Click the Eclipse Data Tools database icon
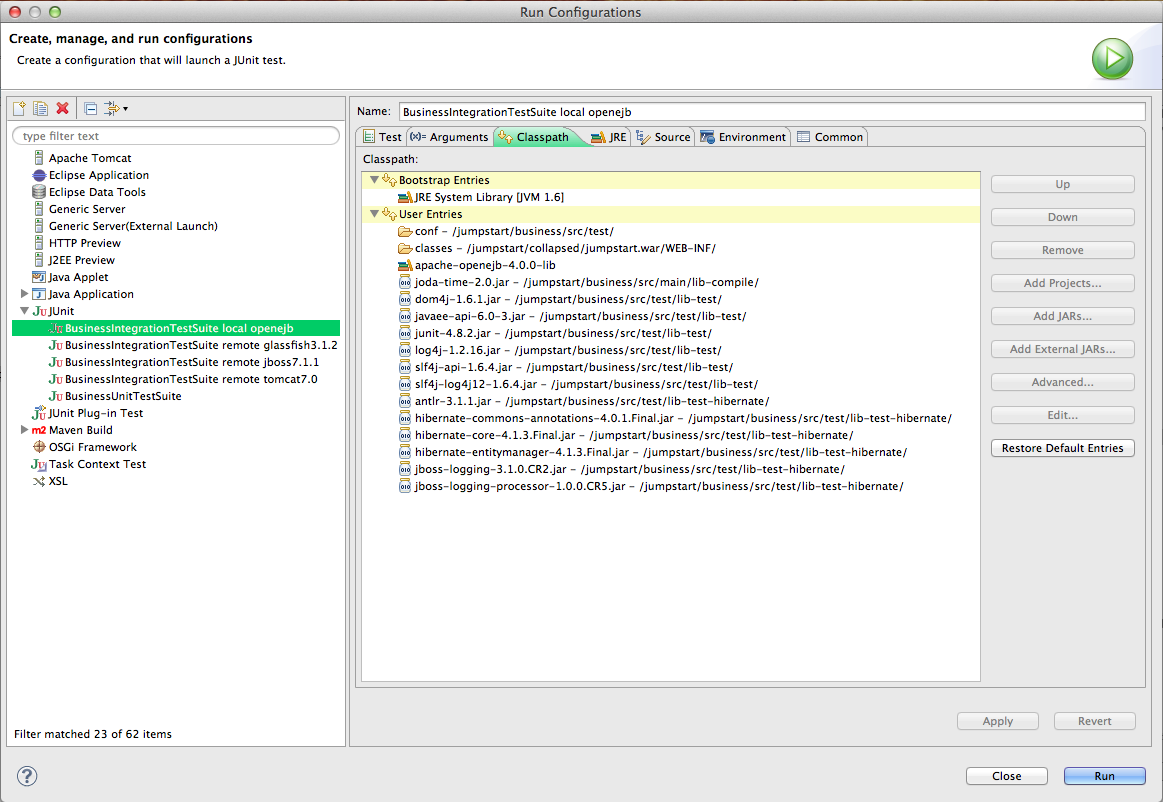 39,192
